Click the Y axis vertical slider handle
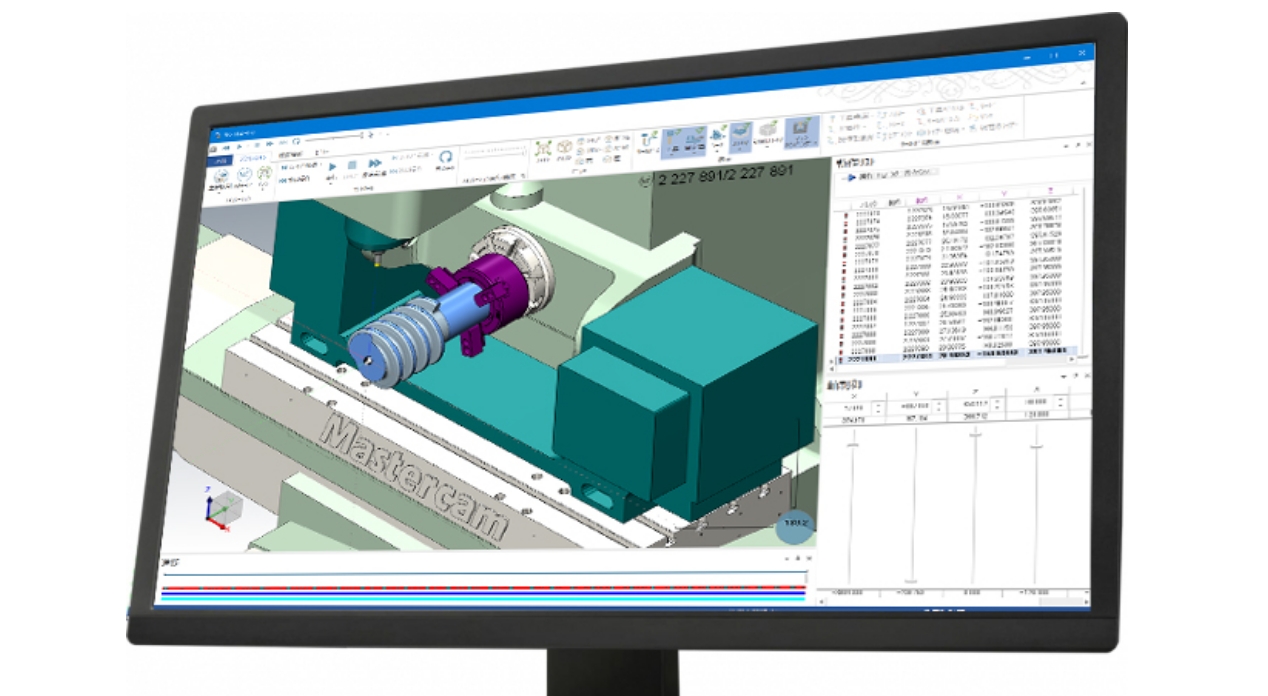Viewport: 1268px width, 696px height. coord(911,581)
